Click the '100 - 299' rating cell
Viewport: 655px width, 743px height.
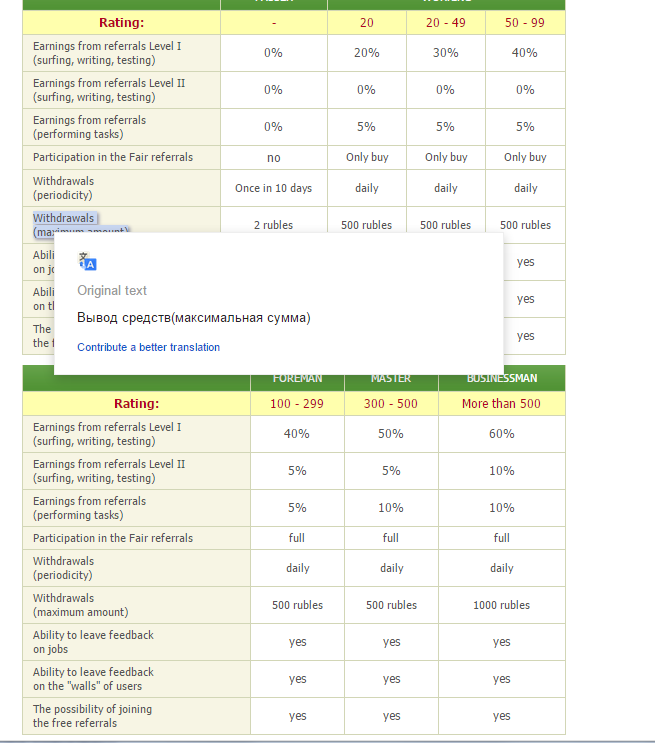click(297, 404)
